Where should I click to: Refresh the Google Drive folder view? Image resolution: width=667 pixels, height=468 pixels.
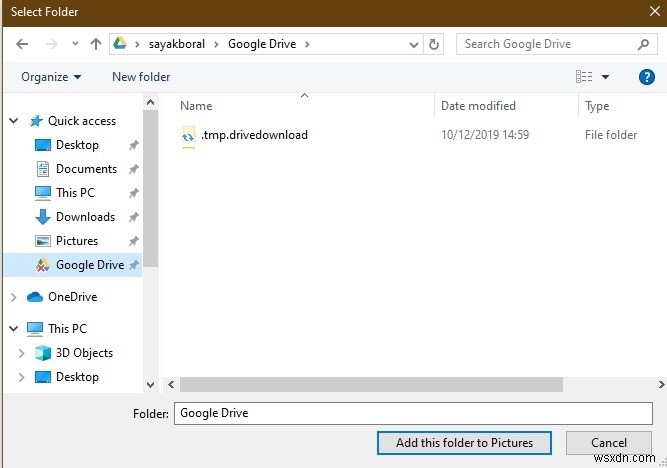(433, 44)
